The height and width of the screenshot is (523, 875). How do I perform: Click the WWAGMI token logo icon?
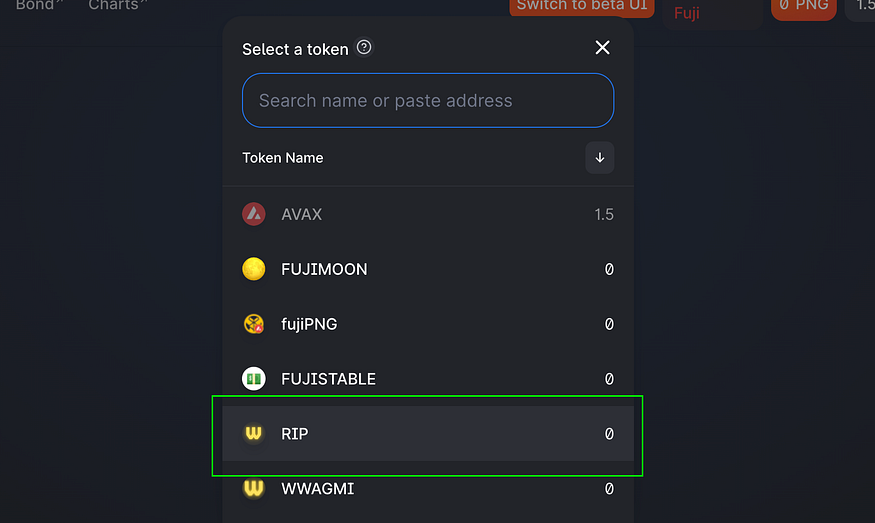click(254, 489)
